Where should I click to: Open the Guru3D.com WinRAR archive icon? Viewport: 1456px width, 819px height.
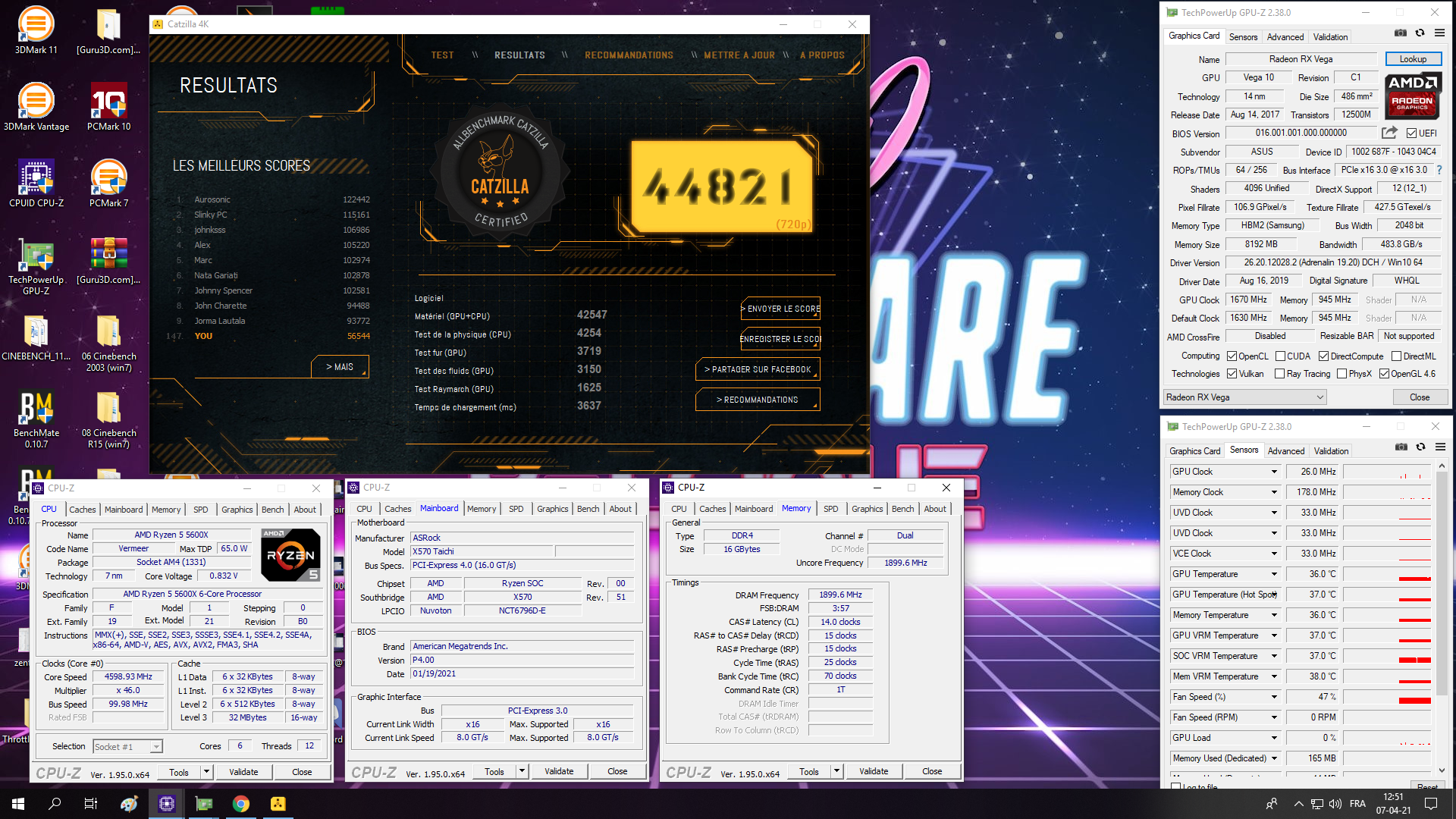108,259
